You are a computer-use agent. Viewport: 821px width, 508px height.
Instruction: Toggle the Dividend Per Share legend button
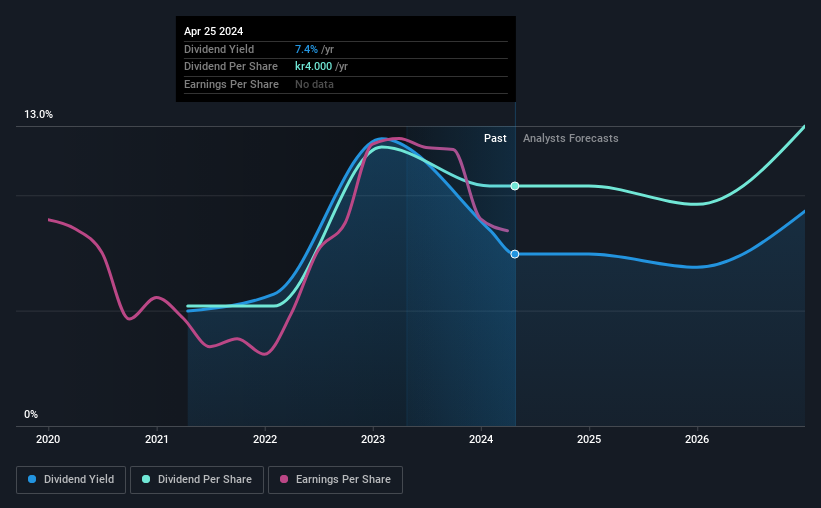tap(197, 480)
